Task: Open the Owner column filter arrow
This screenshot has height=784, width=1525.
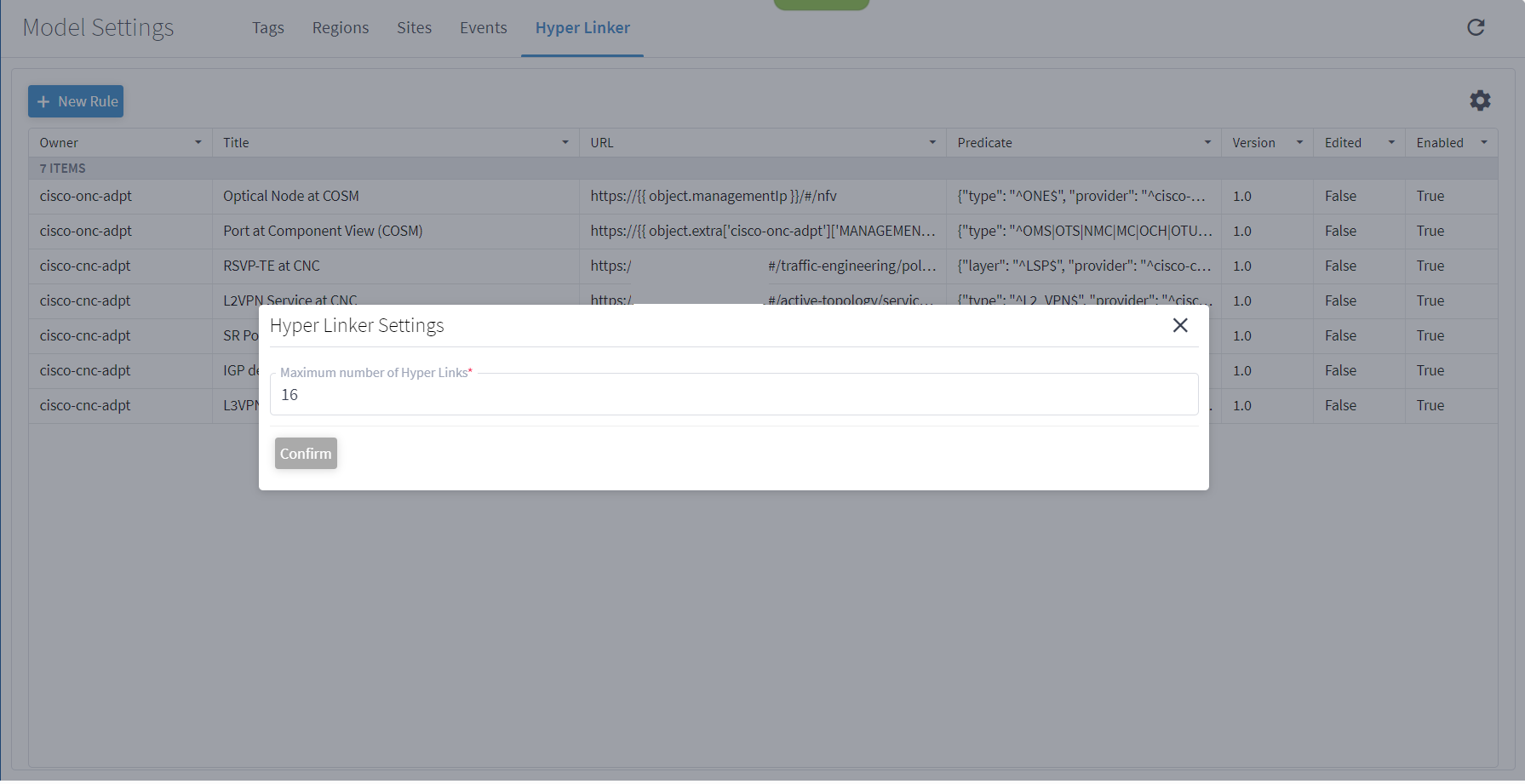Action: 197,142
